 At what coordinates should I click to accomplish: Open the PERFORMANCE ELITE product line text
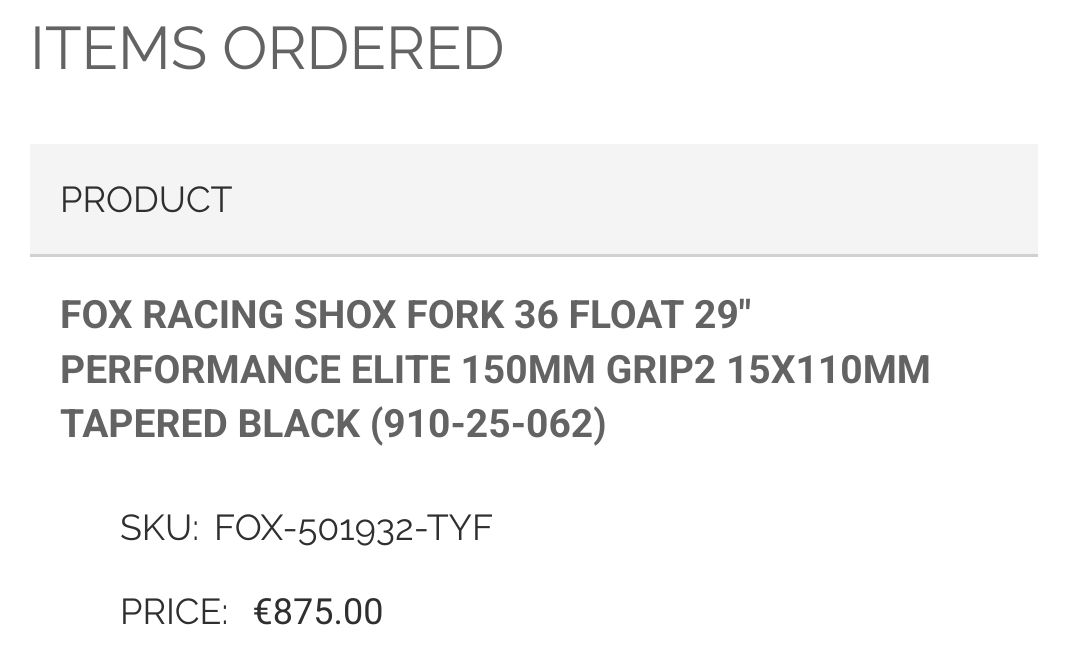(255, 370)
